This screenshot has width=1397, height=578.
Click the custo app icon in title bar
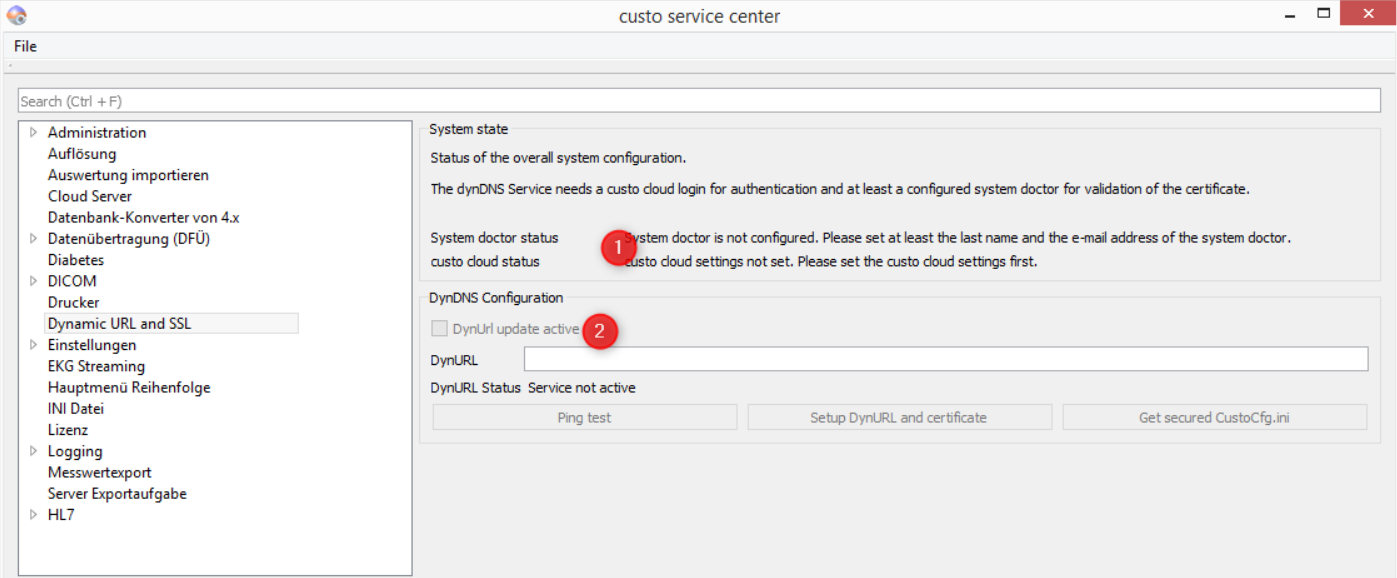coord(16,15)
